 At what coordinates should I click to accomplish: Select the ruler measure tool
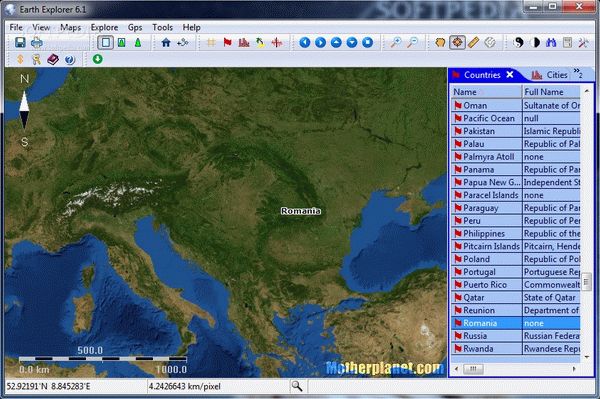tap(473, 42)
